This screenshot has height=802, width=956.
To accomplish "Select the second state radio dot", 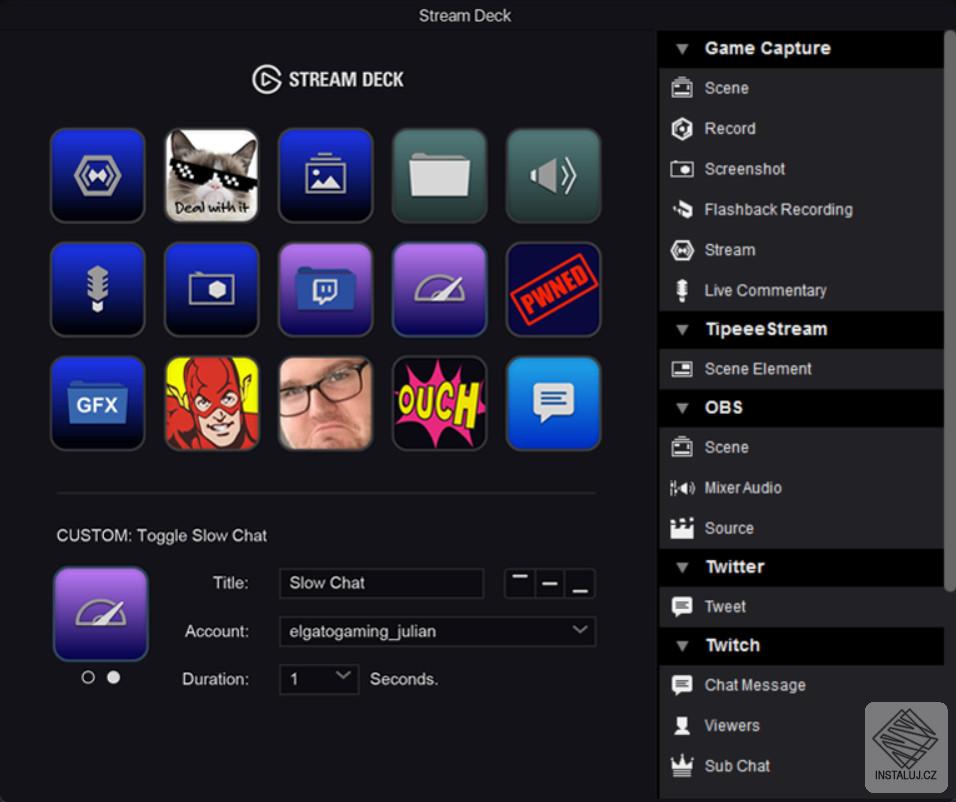I will pyautogui.click(x=113, y=677).
